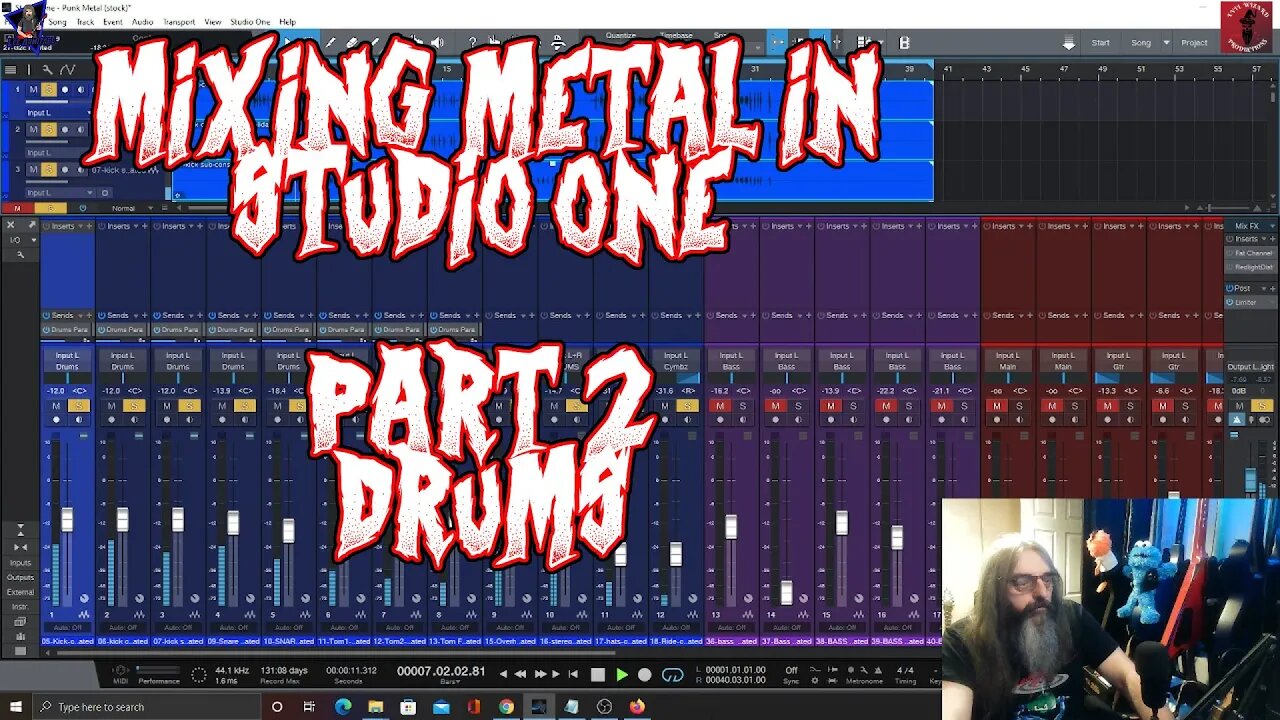
Task: Open the Audio menu
Action: click(142, 21)
